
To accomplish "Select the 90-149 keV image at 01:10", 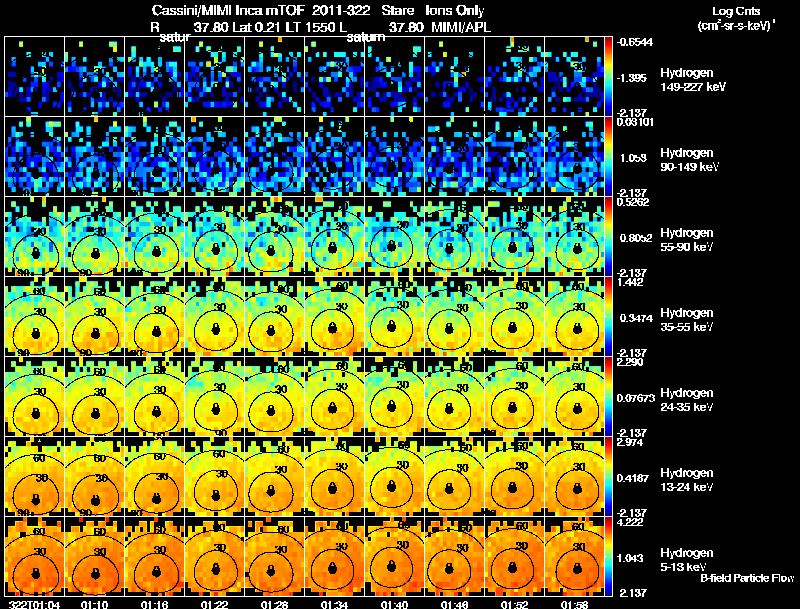I will [x=94, y=156].
